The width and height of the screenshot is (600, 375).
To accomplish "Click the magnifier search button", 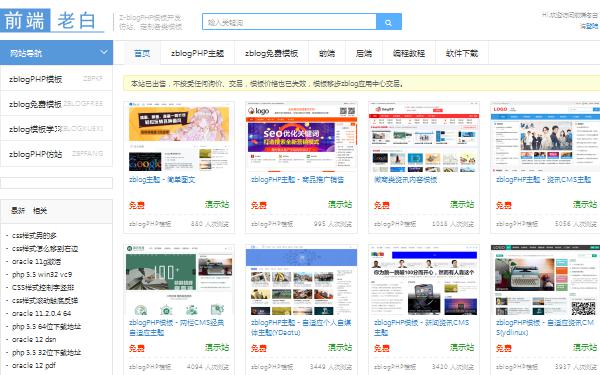I will click(x=388, y=22).
